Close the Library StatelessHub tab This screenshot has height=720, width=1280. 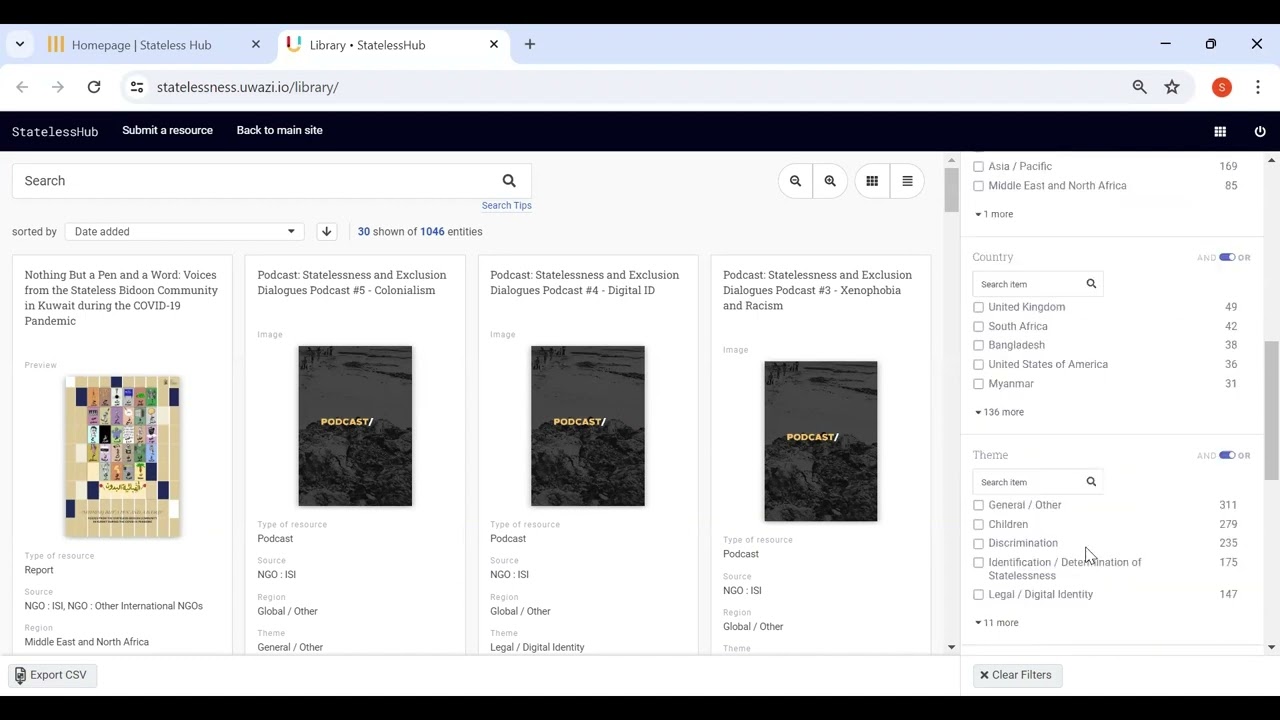click(494, 44)
